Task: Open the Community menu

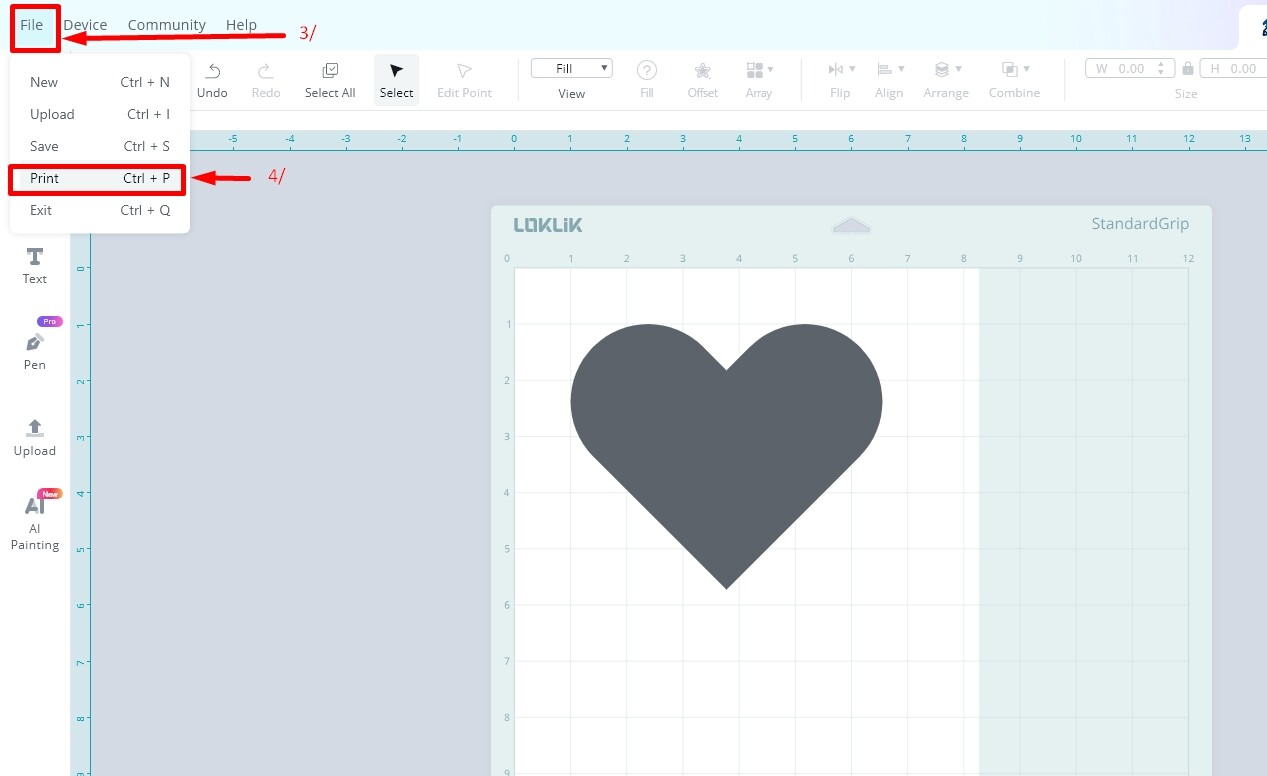Action: pyautogui.click(x=166, y=25)
